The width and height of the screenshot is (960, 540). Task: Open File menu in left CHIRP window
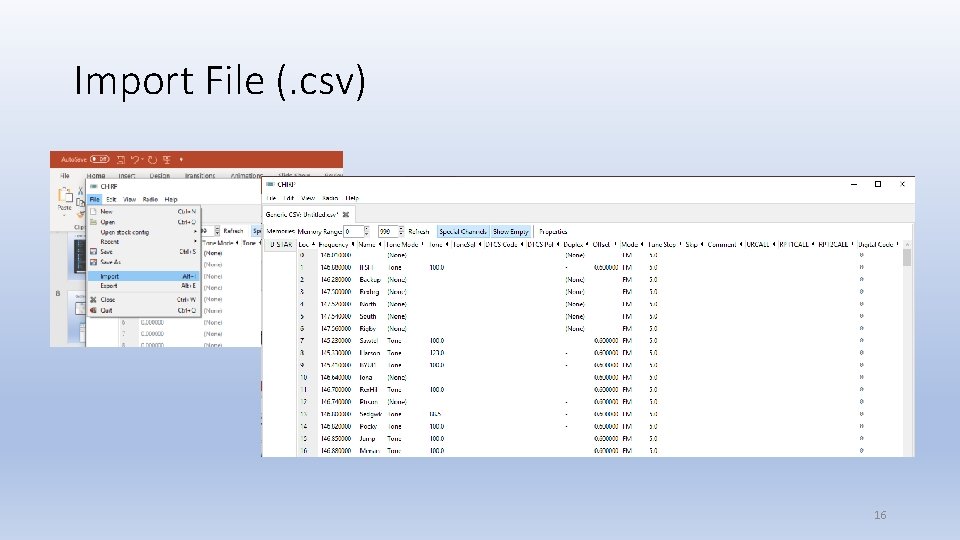coord(94,199)
